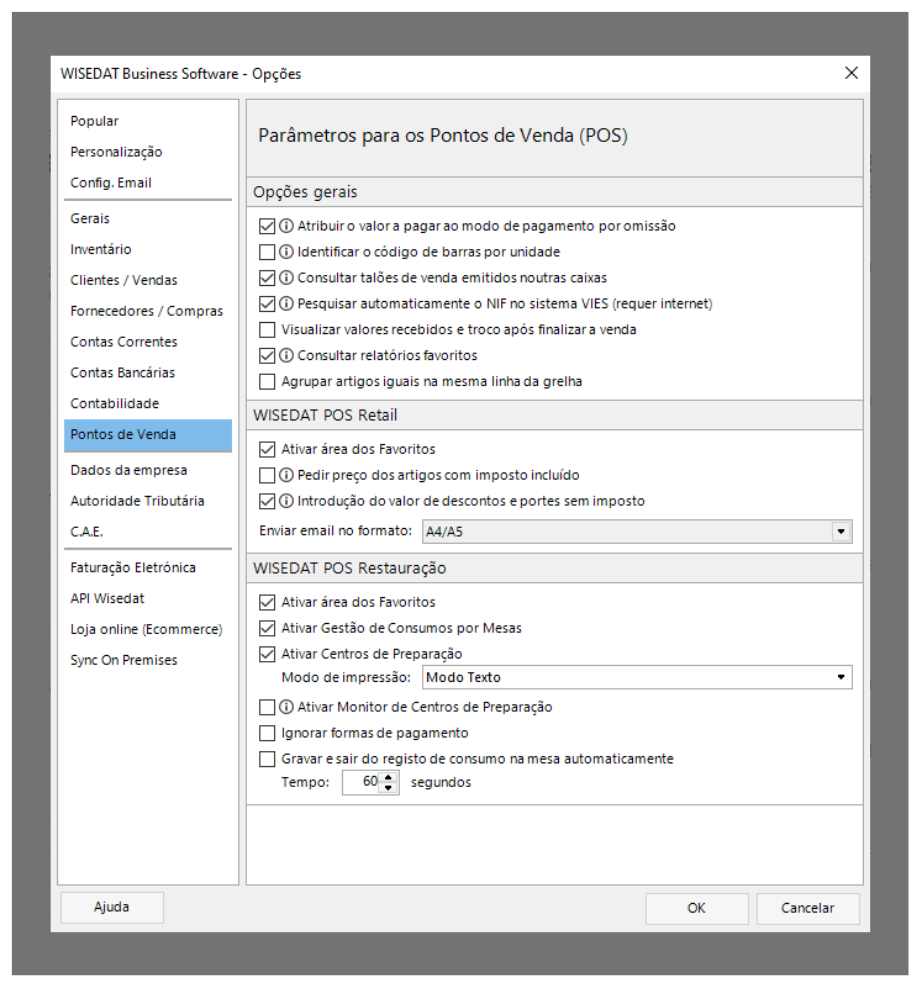Click info icon beside 'Introdução do valor de descontos'
The image size is (920, 990).
pyautogui.click(x=286, y=501)
